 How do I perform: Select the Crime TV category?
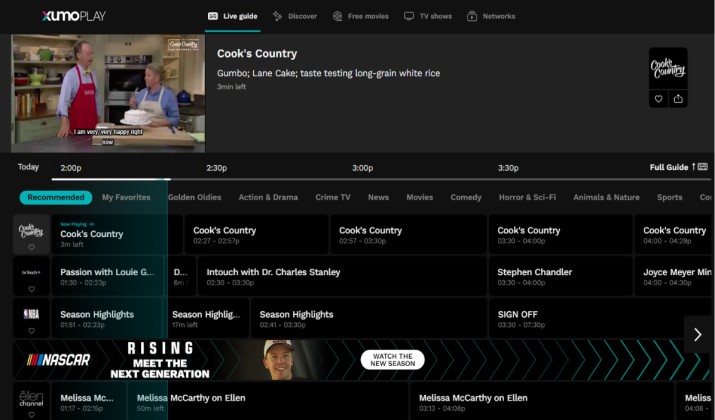coord(333,197)
